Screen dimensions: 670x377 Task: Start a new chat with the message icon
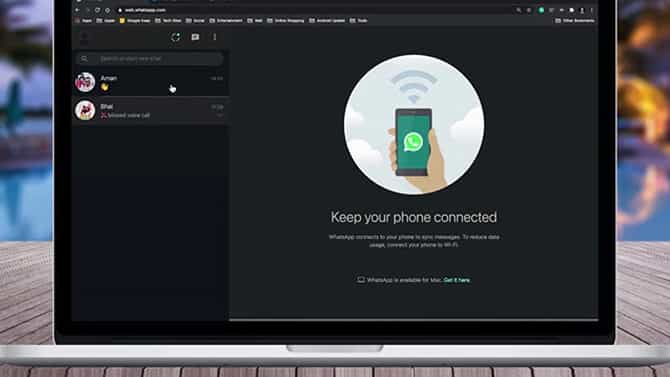click(195, 37)
